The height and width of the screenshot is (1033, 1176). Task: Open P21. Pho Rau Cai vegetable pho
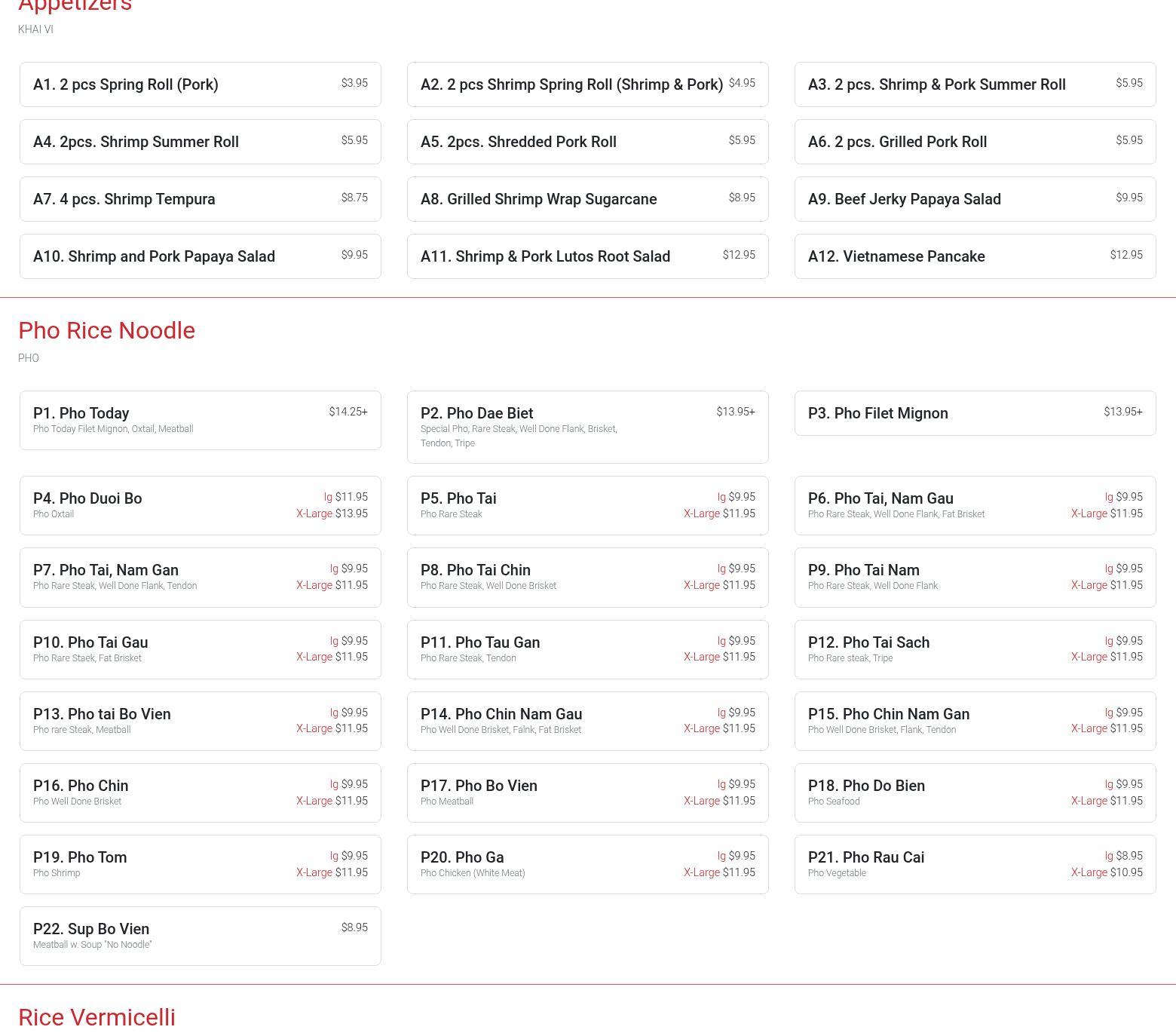pos(975,864)
